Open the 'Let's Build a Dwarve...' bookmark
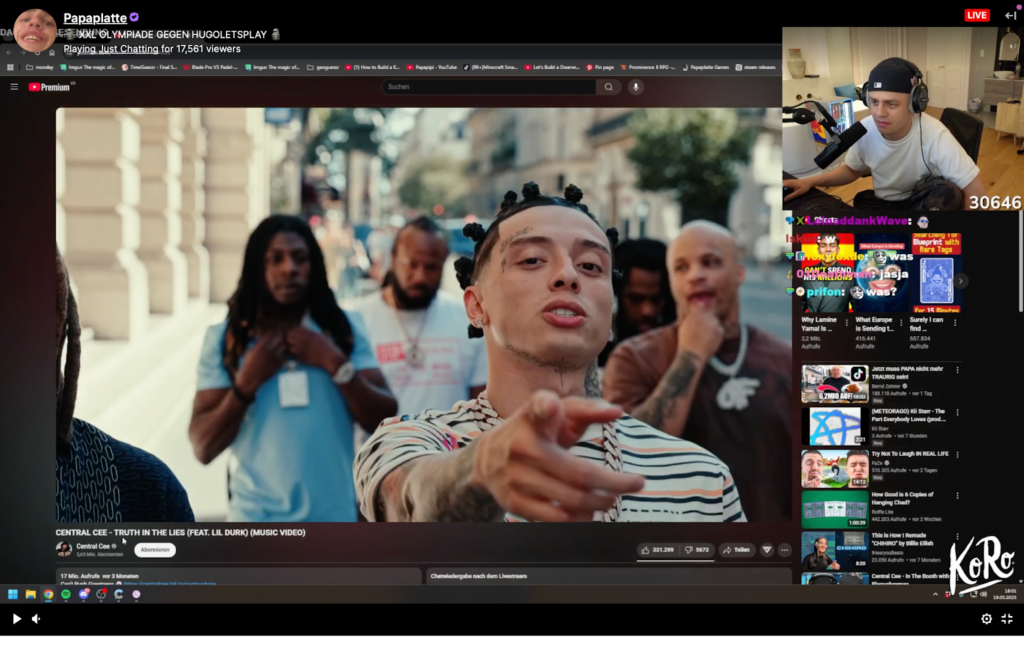The height and width of the screenshot is (648, 1024). 552,67
